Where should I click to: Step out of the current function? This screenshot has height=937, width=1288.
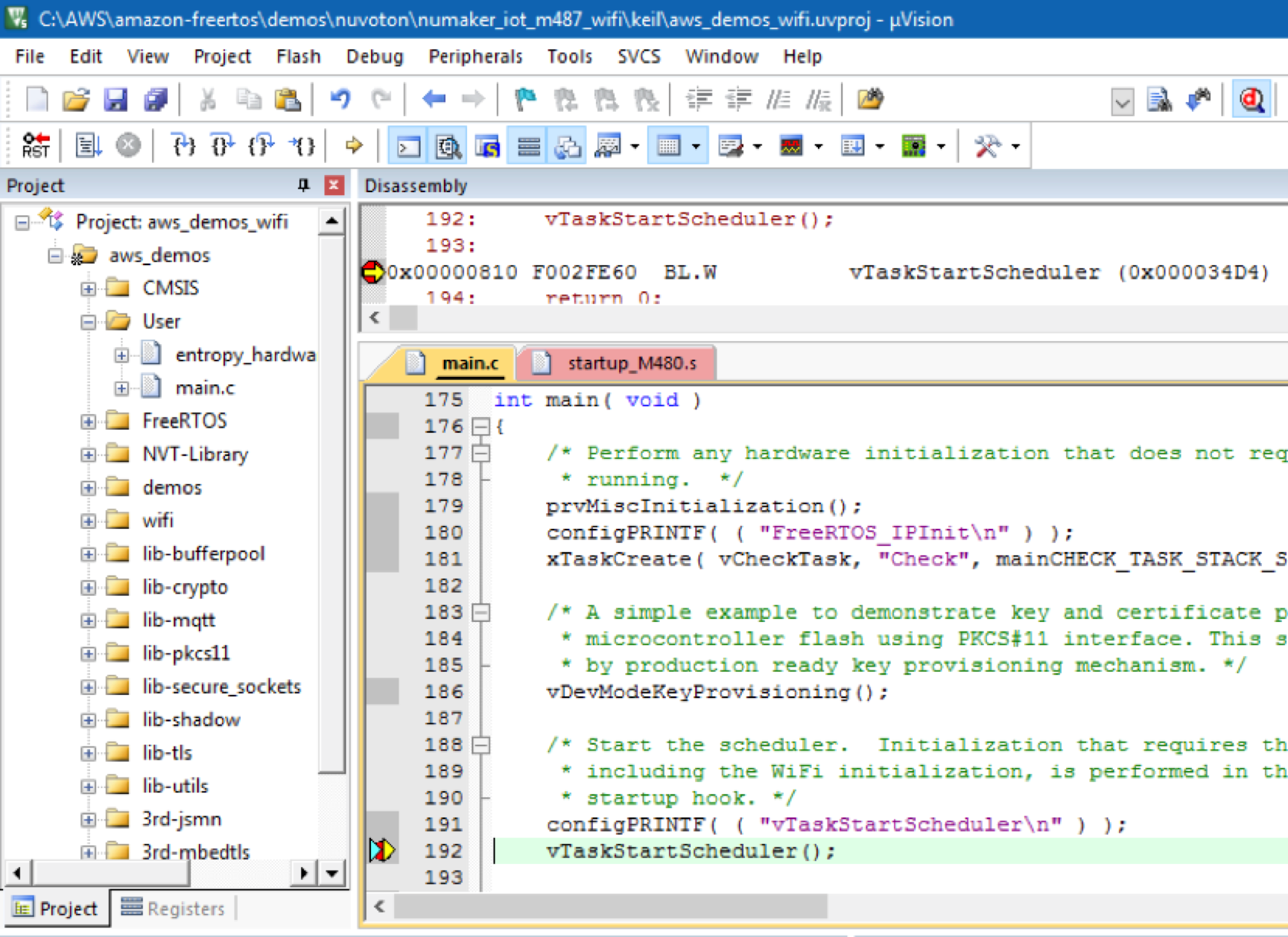pos(261,145)
